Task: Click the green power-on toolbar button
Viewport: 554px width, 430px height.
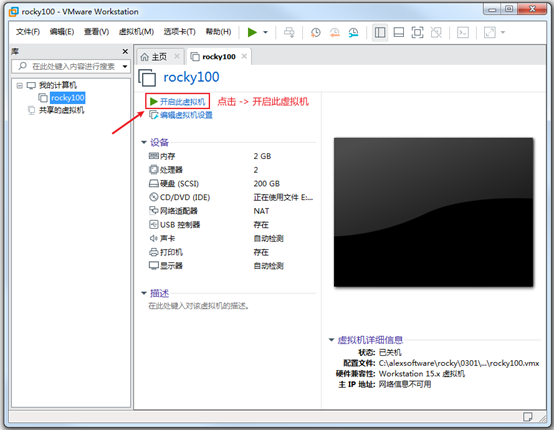Action: click(x=252, y=33)
